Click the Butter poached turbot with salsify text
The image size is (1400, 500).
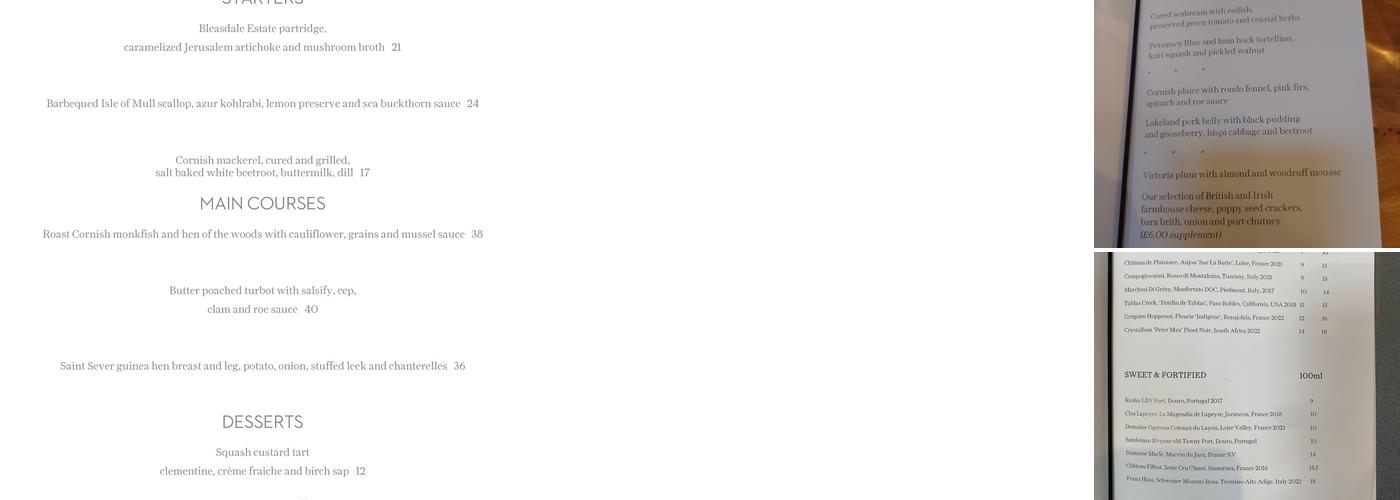point(263,290)
